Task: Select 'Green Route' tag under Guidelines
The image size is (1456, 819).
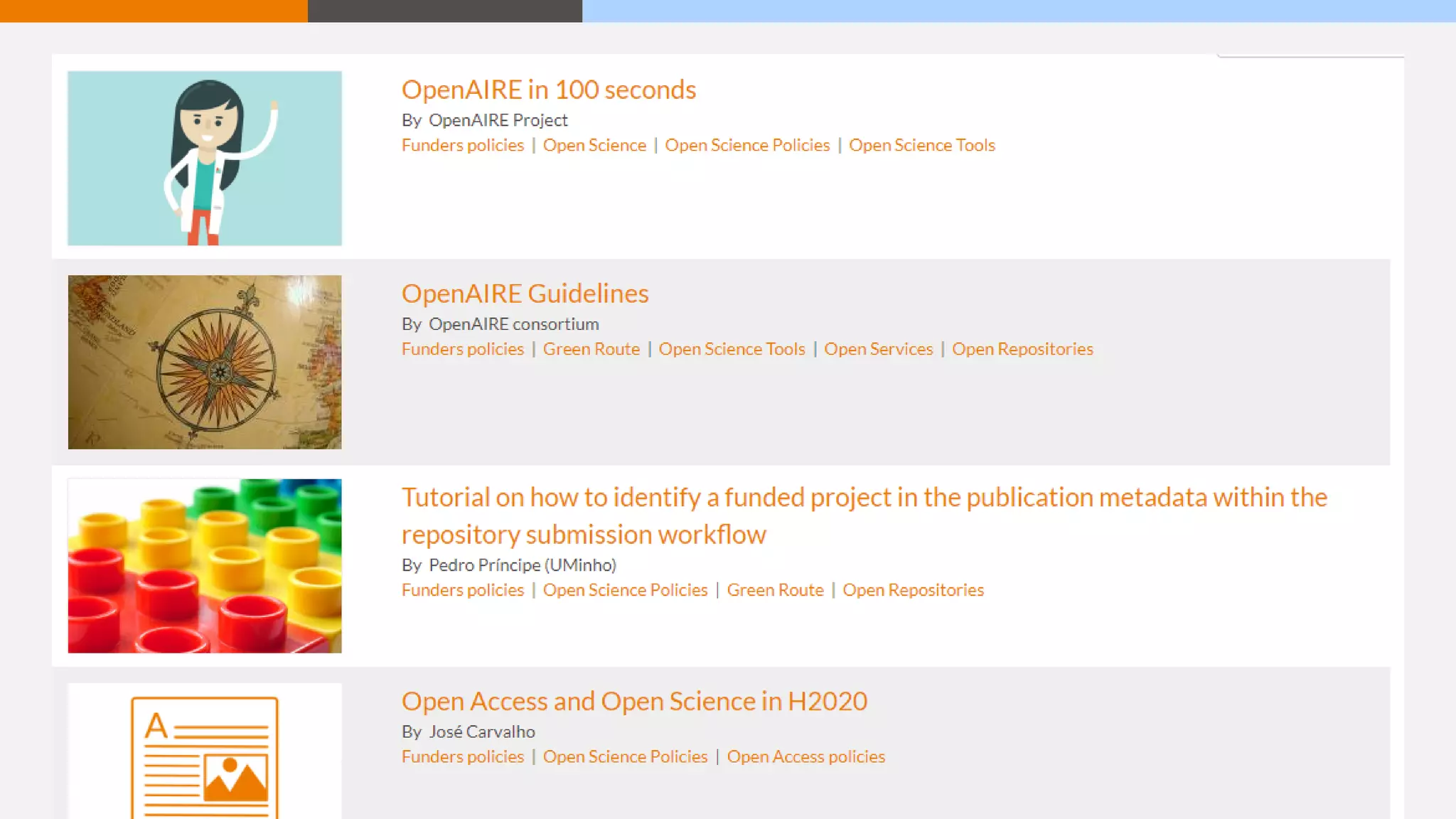Action: (591, 349)
